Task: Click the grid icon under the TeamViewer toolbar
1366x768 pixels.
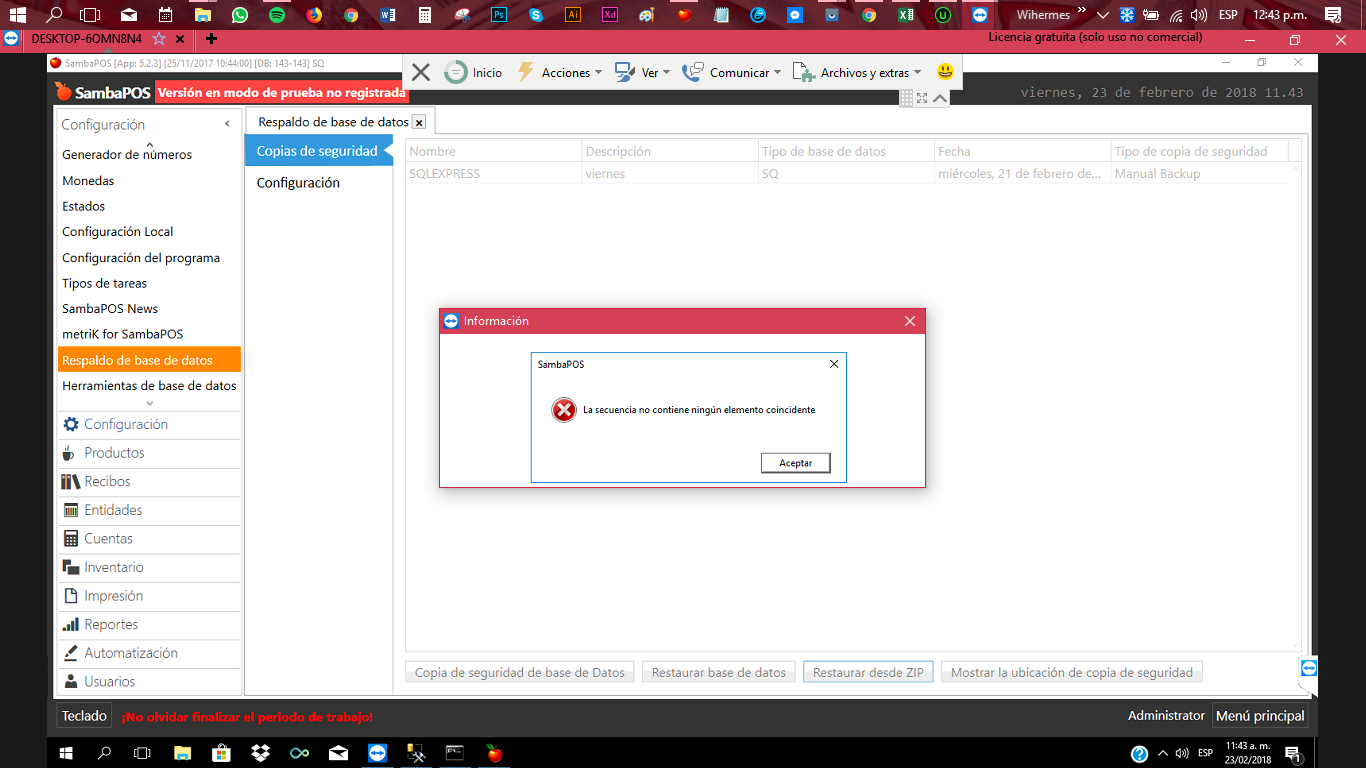Action: click(906, 98)
